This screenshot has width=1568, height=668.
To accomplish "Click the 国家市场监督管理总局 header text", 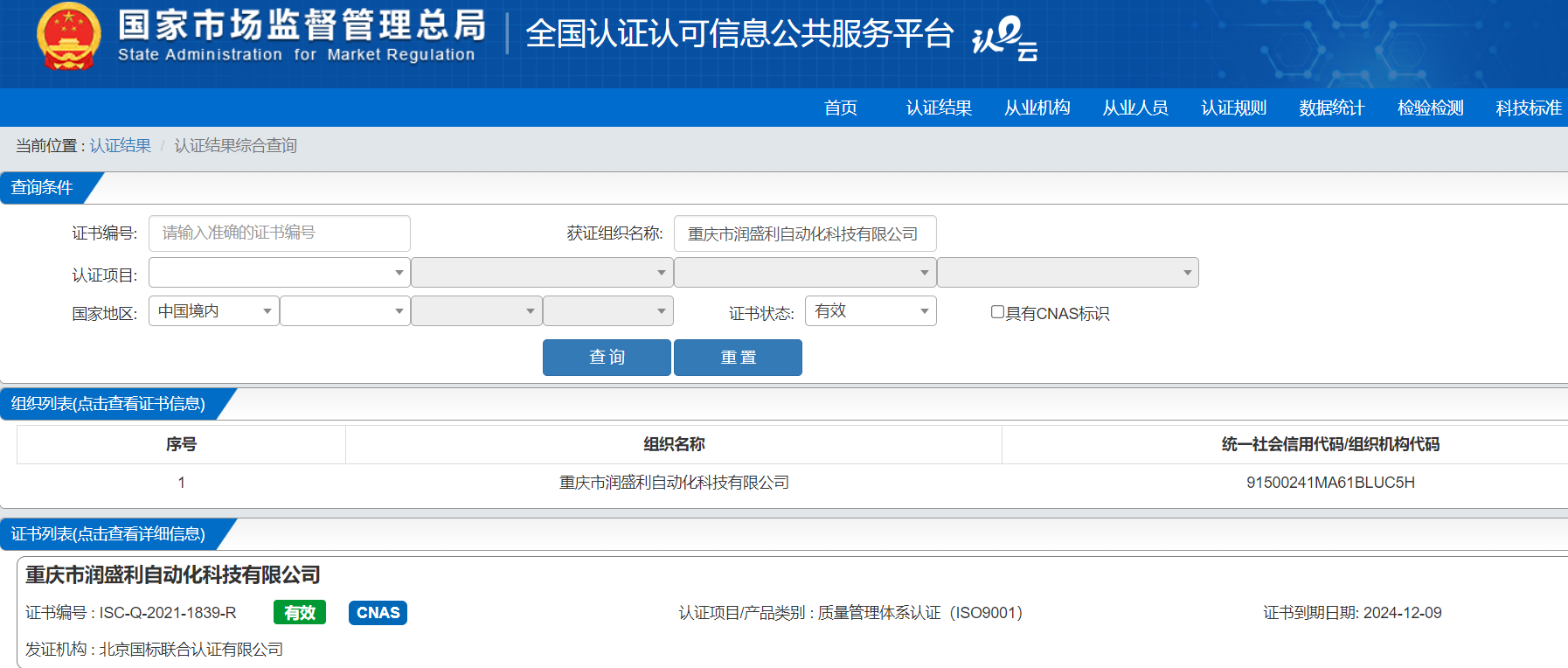I will click(x=302, y=25).
